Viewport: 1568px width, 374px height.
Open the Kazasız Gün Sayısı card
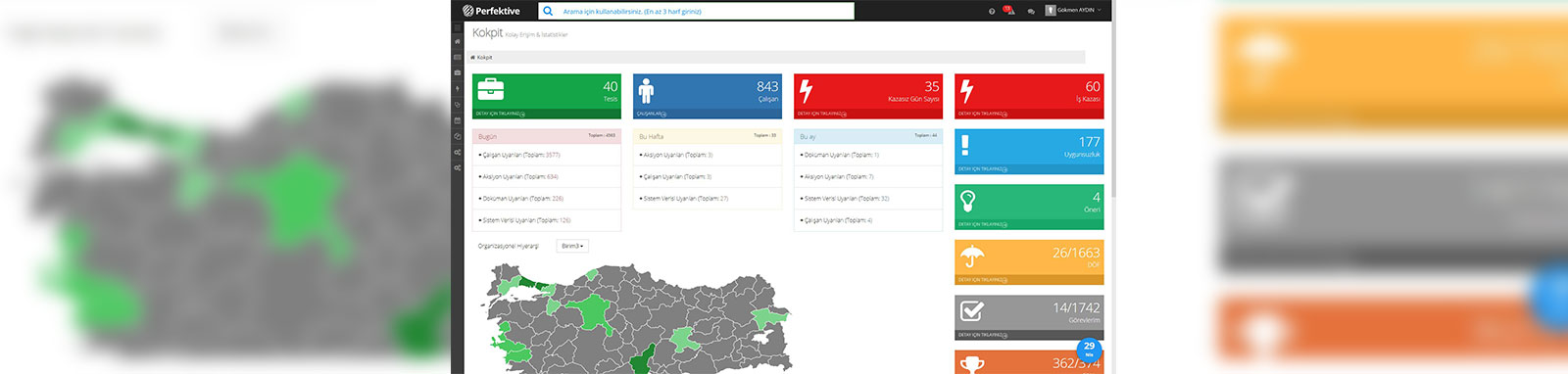coord(868,96)
